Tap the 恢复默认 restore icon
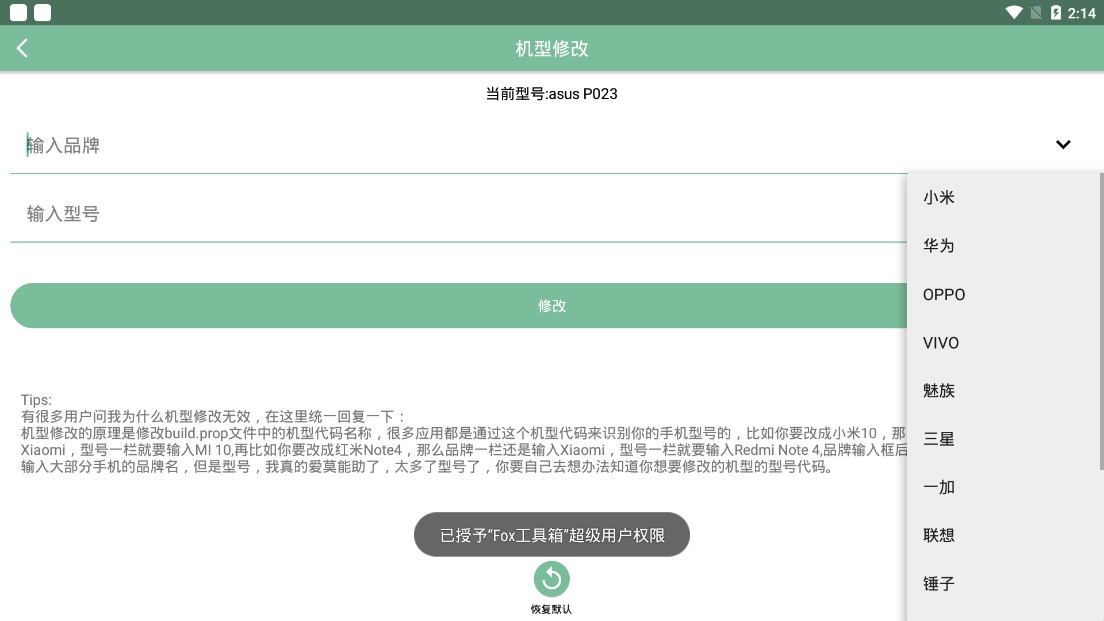1104x621 pixels. [x=551, y=579]
